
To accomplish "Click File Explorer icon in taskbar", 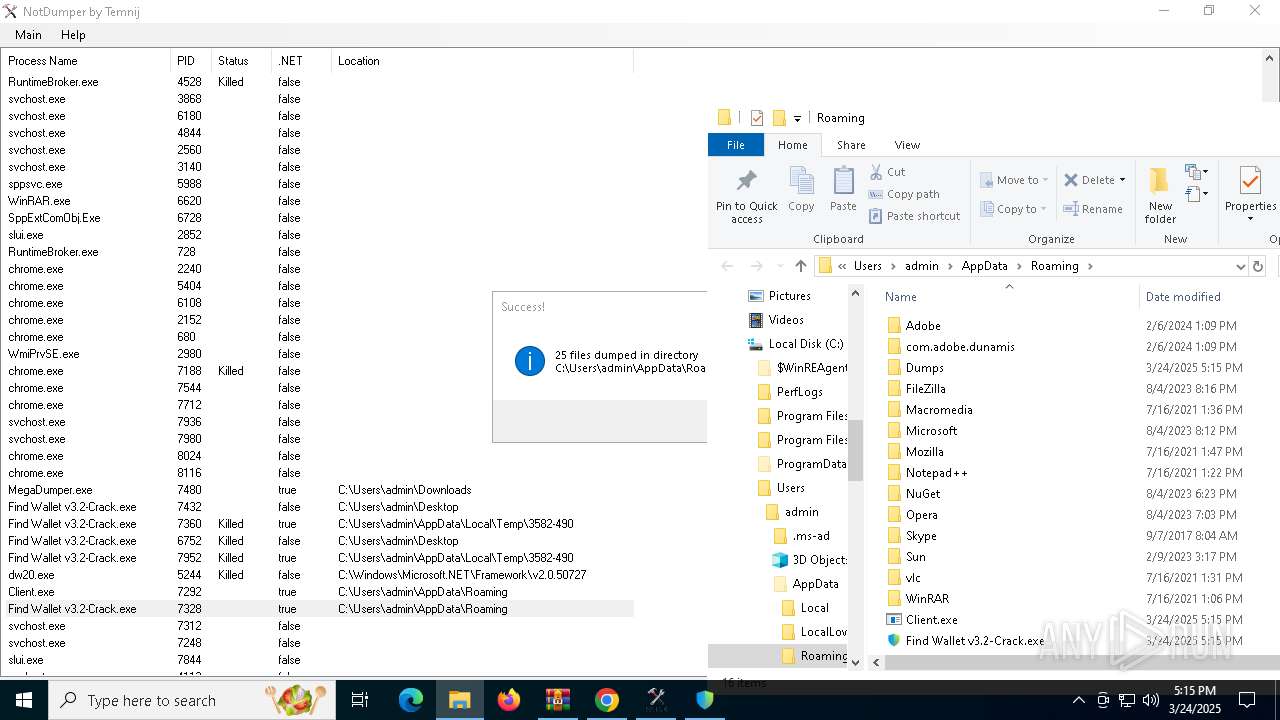I will click(x=460, y=700).
